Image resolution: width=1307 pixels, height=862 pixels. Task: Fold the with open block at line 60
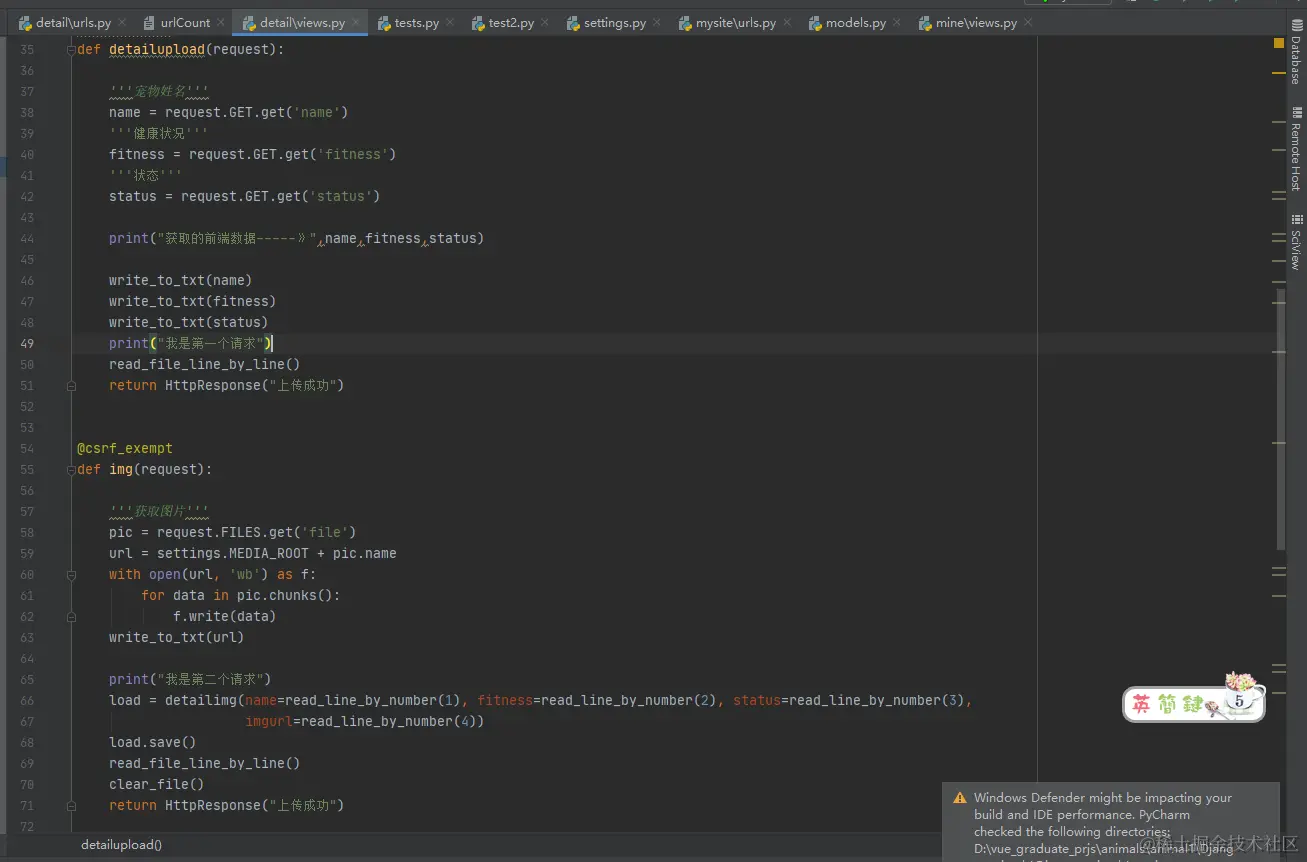click(72, 574)
